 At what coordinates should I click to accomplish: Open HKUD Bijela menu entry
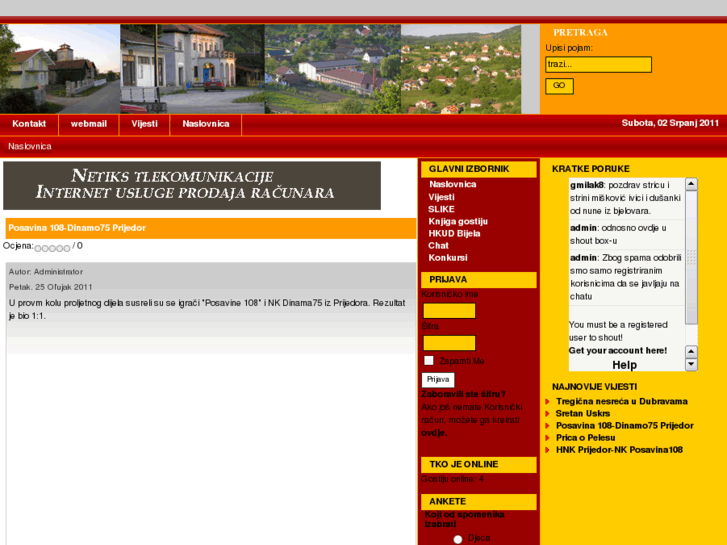pyautogui.click(x=454, y=233)
